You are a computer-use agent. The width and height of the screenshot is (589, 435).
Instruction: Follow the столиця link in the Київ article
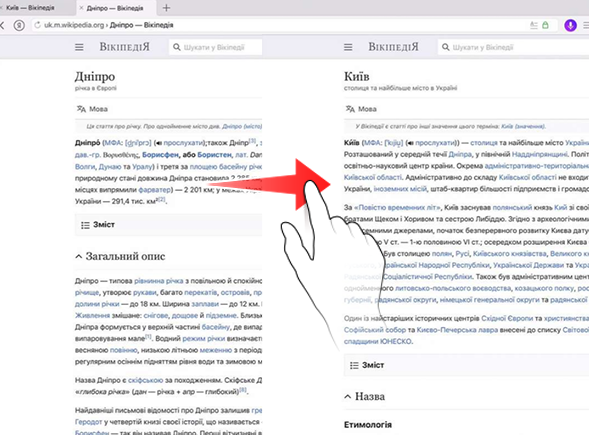click(x=484, y=143)
